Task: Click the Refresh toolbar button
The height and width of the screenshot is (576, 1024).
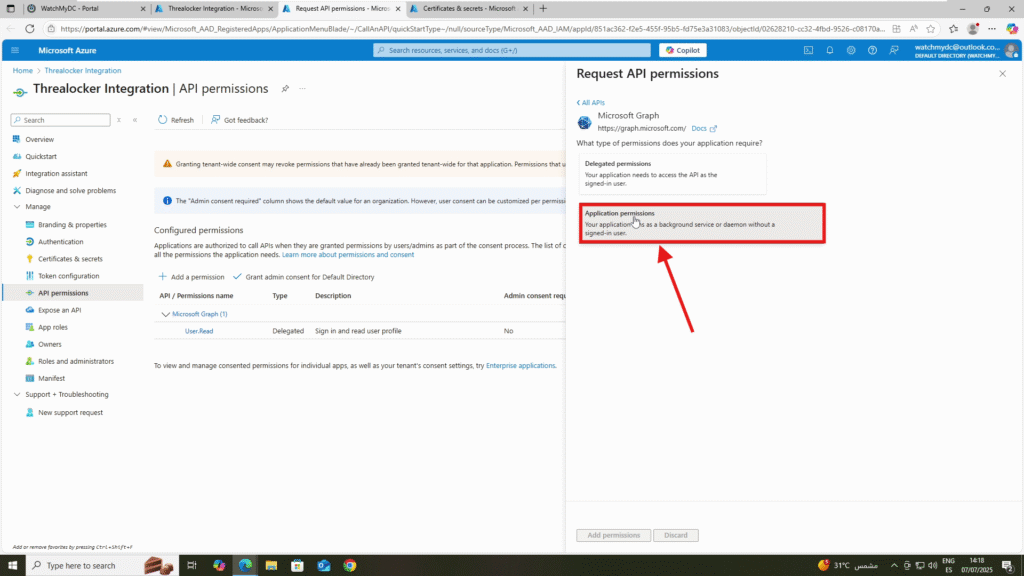Action: (x=176, y=120)
